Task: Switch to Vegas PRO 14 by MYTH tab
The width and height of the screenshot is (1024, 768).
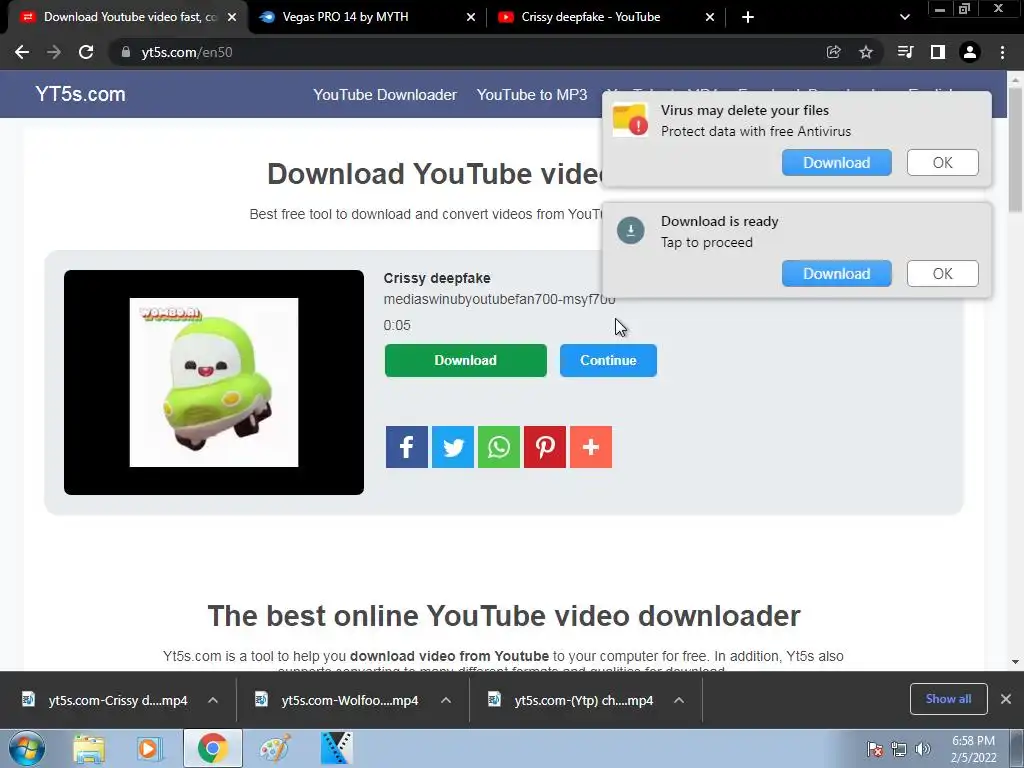Action: pos(369,17)
